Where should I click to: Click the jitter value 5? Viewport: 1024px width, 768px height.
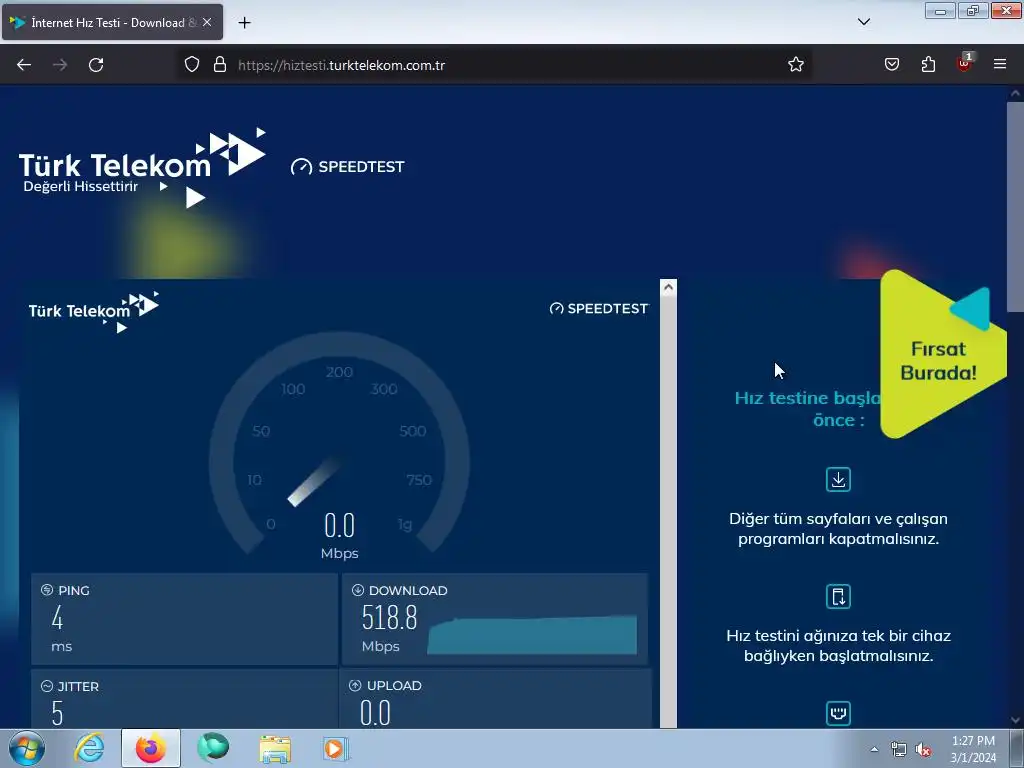click(57, 713)
